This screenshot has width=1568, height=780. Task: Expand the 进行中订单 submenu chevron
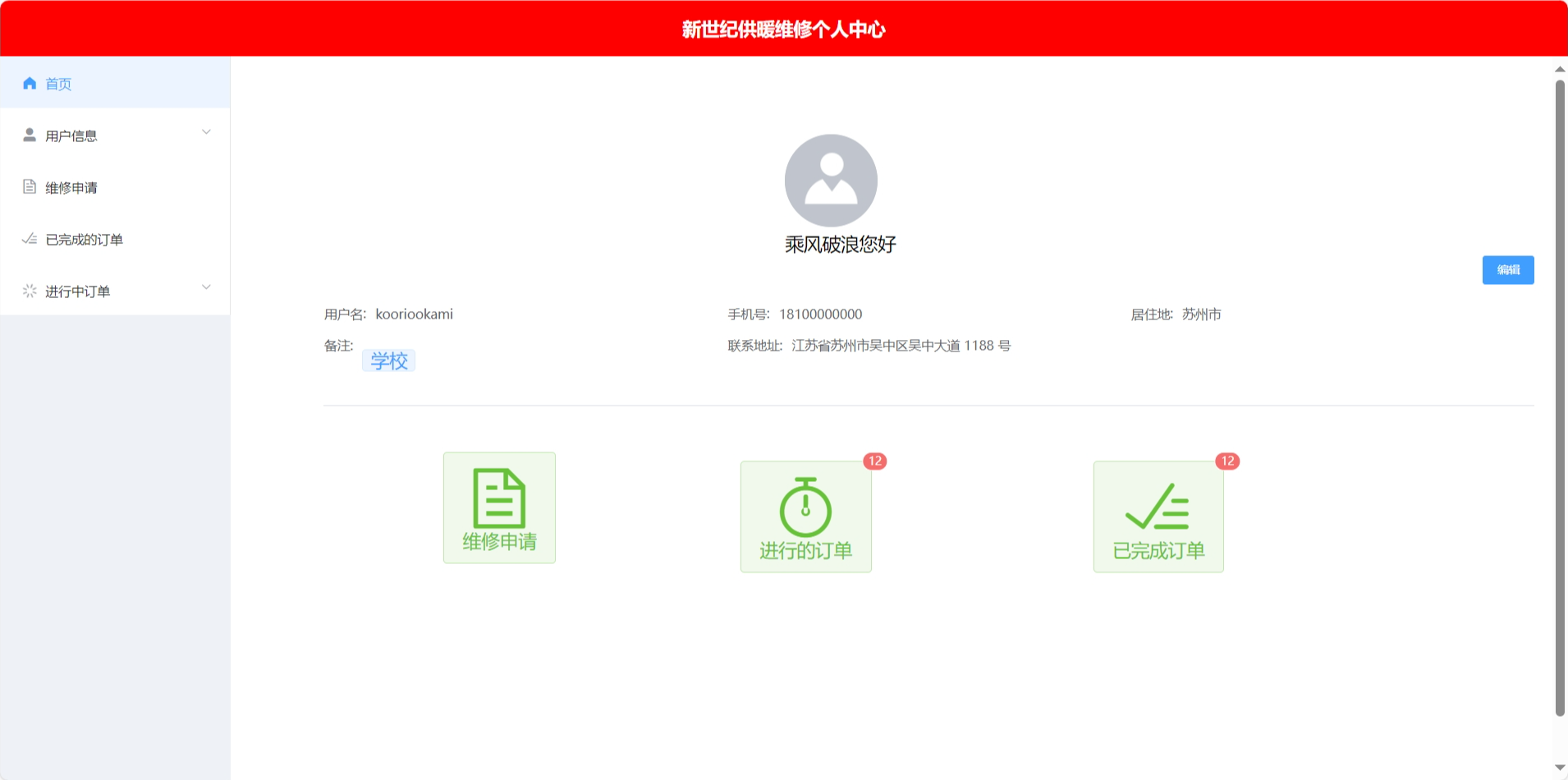click(206, 287)
